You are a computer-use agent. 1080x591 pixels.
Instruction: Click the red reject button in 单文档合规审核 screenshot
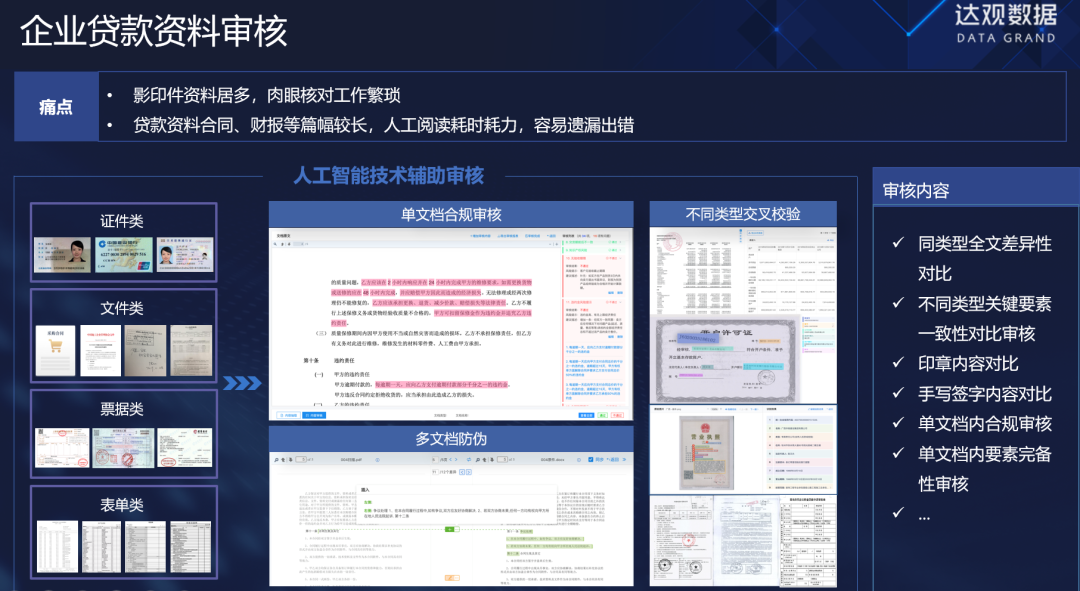point(617,415)
